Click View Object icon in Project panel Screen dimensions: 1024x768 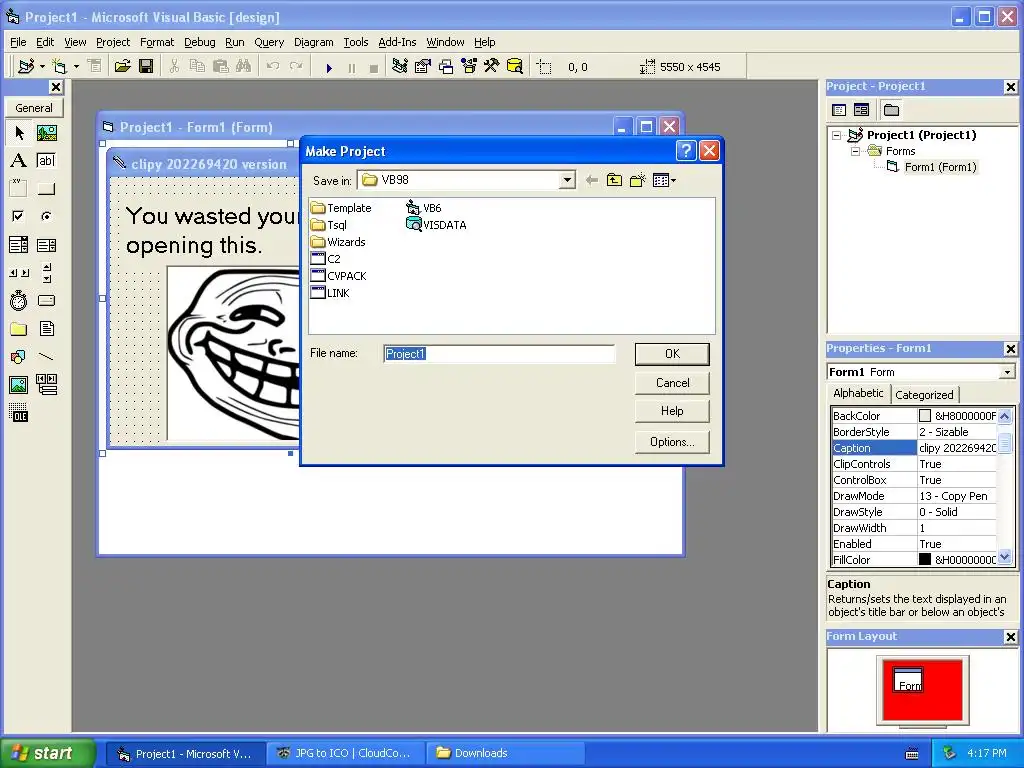861,110
